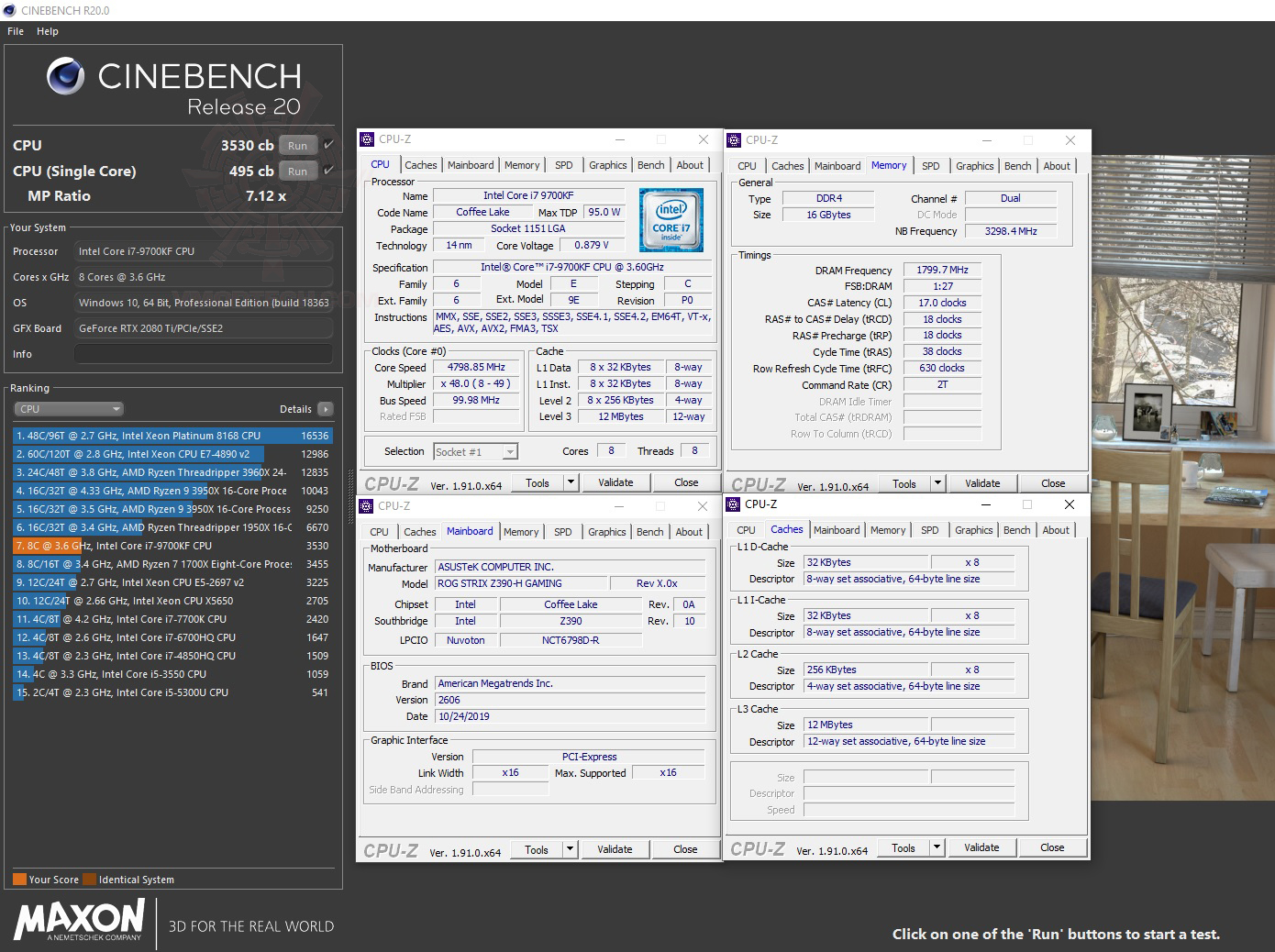
Task: Click NB Frequency value 3298.4 MHz
Action: click(x=1011, y=231)
